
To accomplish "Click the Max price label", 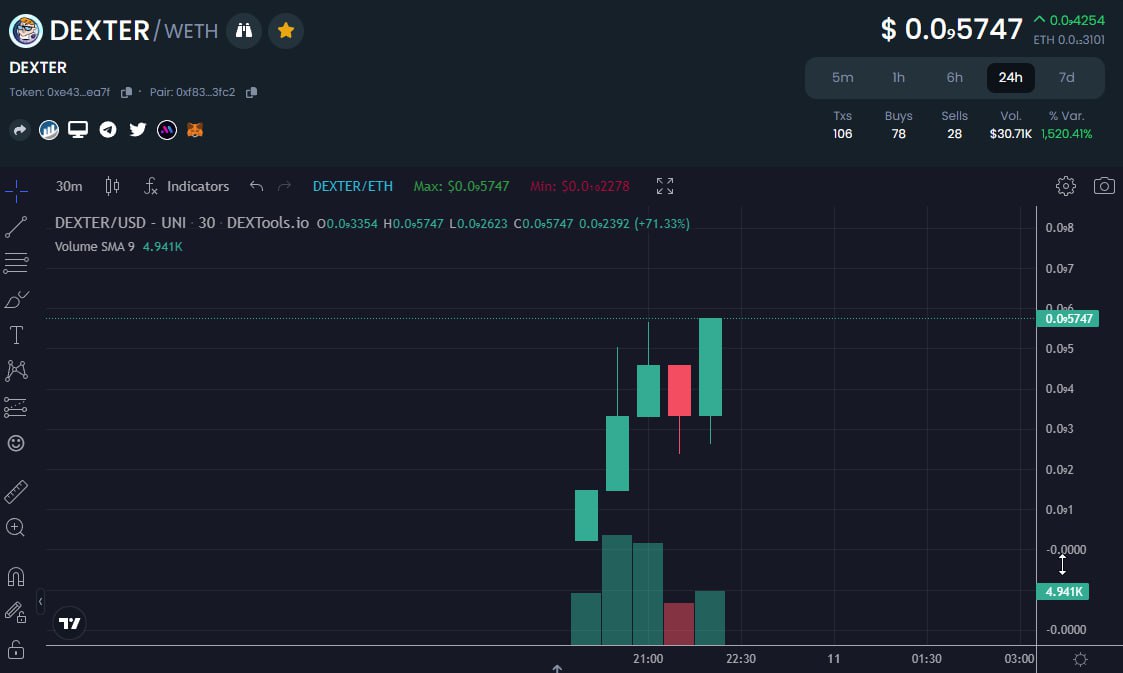I will click(x=461, y=186).
